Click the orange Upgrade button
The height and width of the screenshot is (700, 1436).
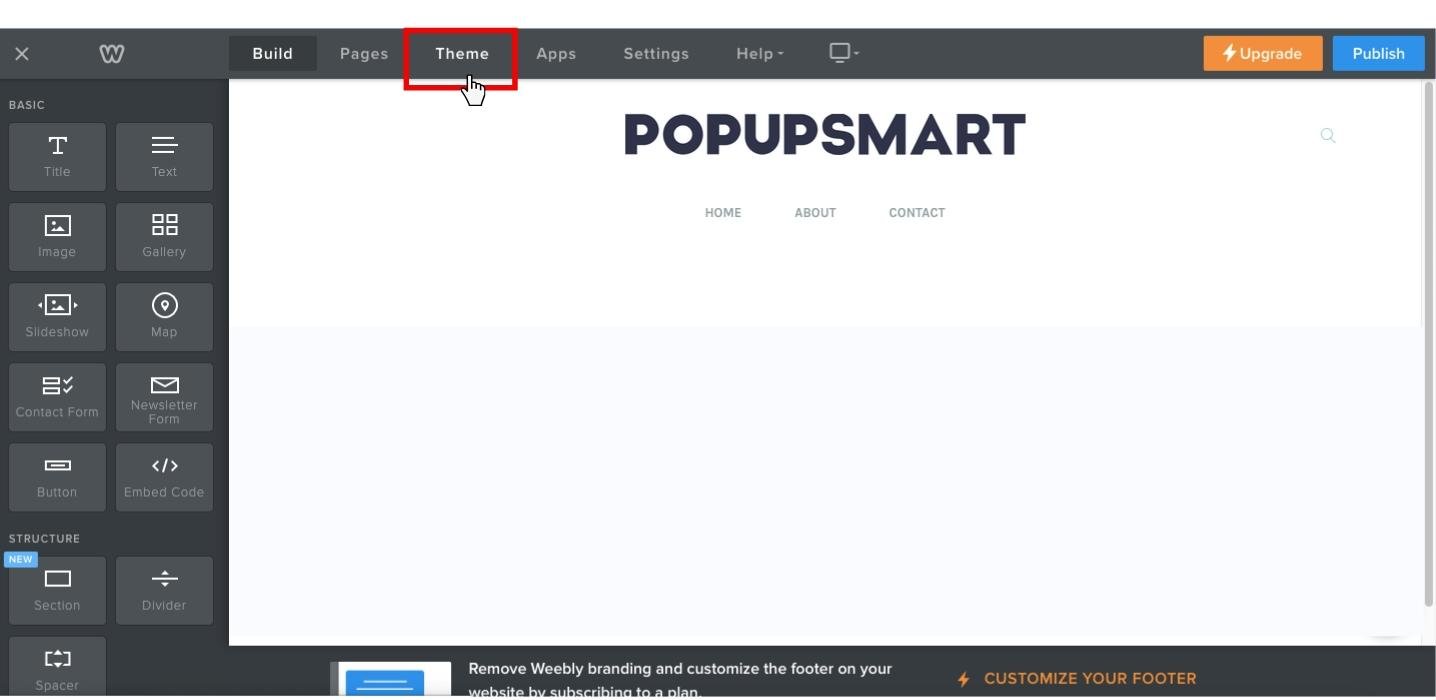pos(1263,54)
